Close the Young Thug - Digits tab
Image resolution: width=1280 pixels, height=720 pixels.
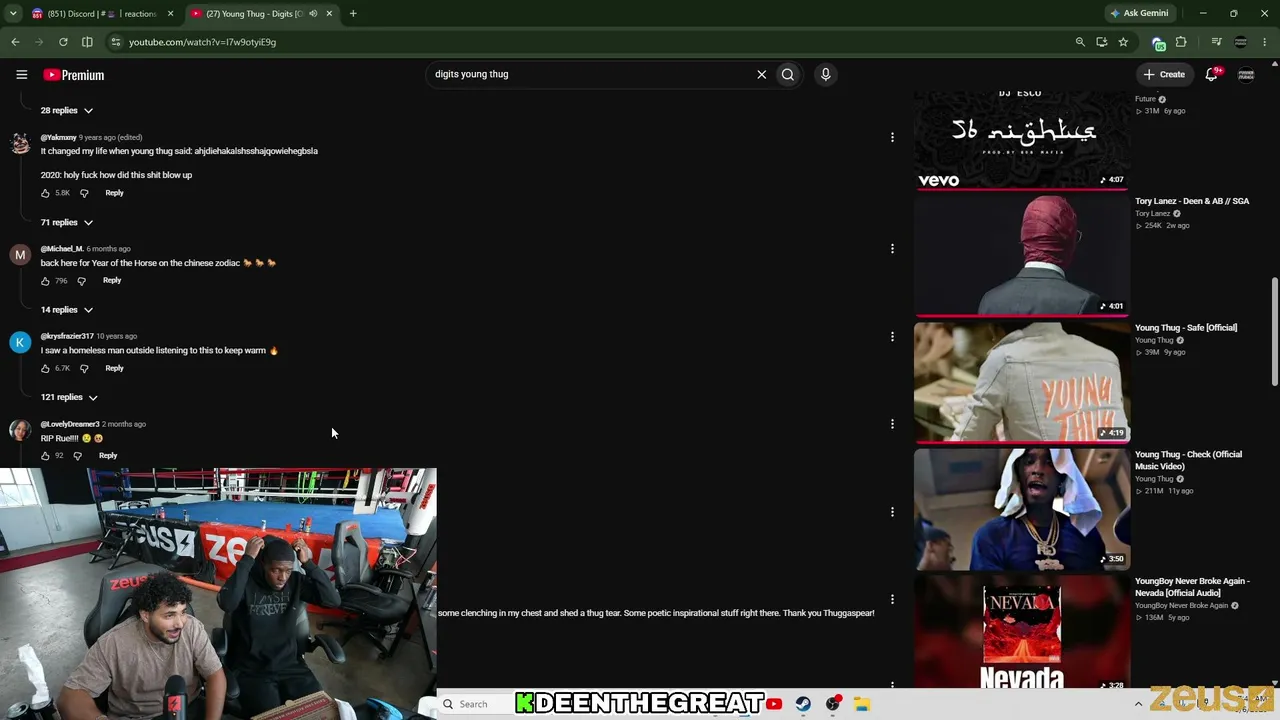tap(329, 14)
